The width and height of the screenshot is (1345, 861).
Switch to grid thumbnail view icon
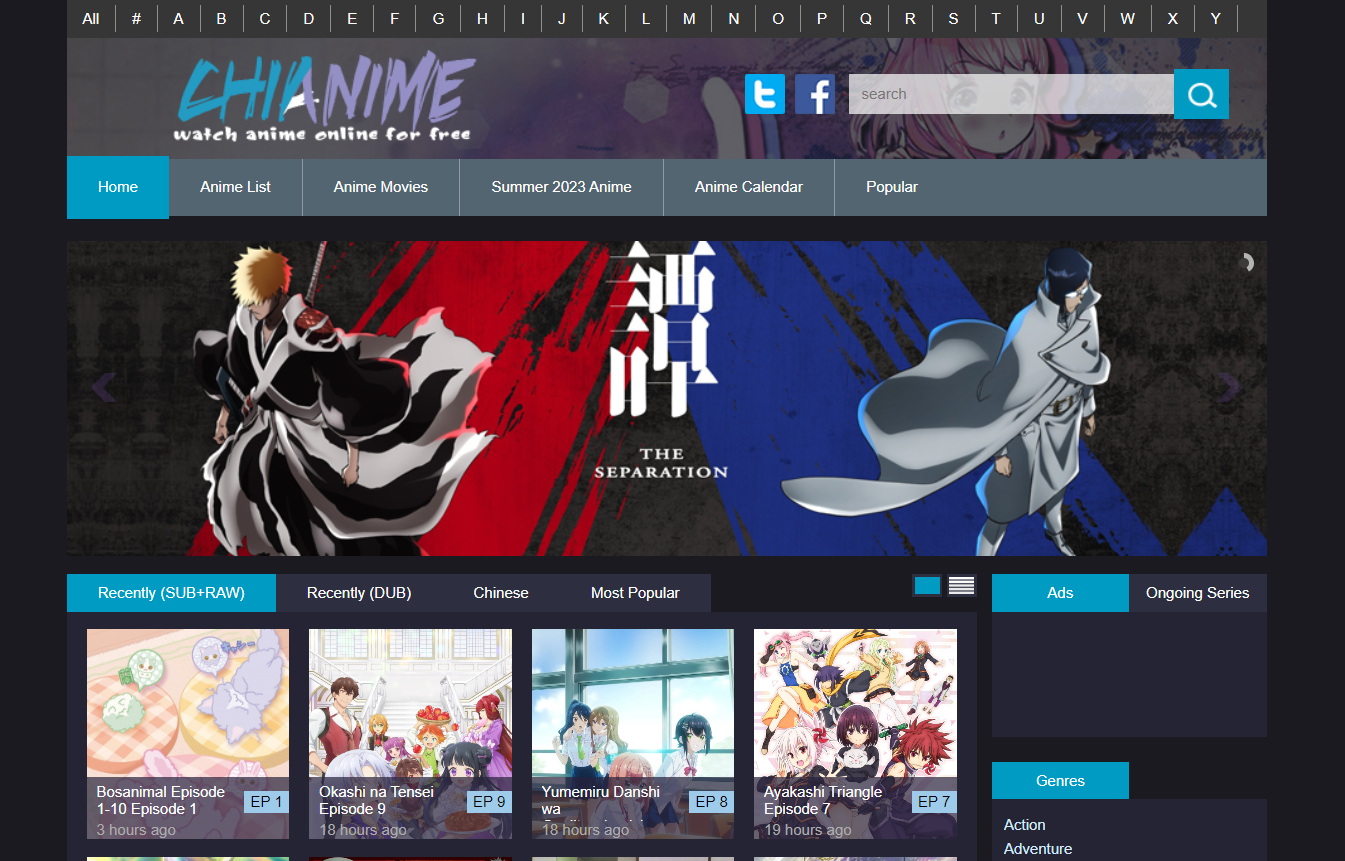click(927, 586)
